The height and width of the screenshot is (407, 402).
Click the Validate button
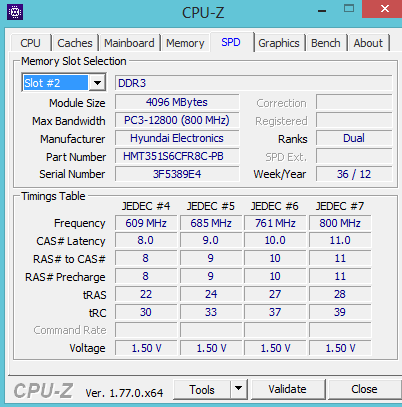point(287,389)
